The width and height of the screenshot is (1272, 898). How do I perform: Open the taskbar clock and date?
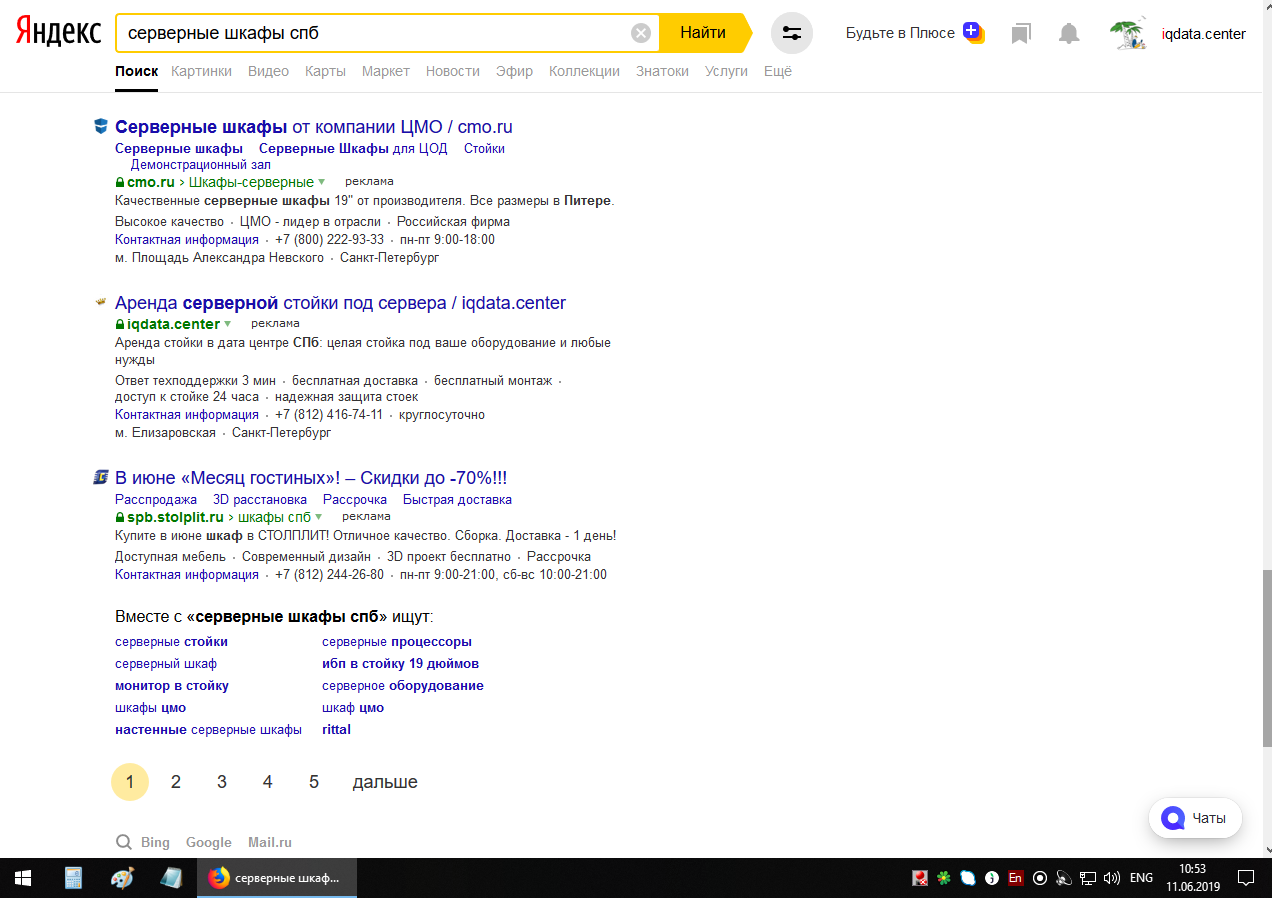click(1193, 878)
